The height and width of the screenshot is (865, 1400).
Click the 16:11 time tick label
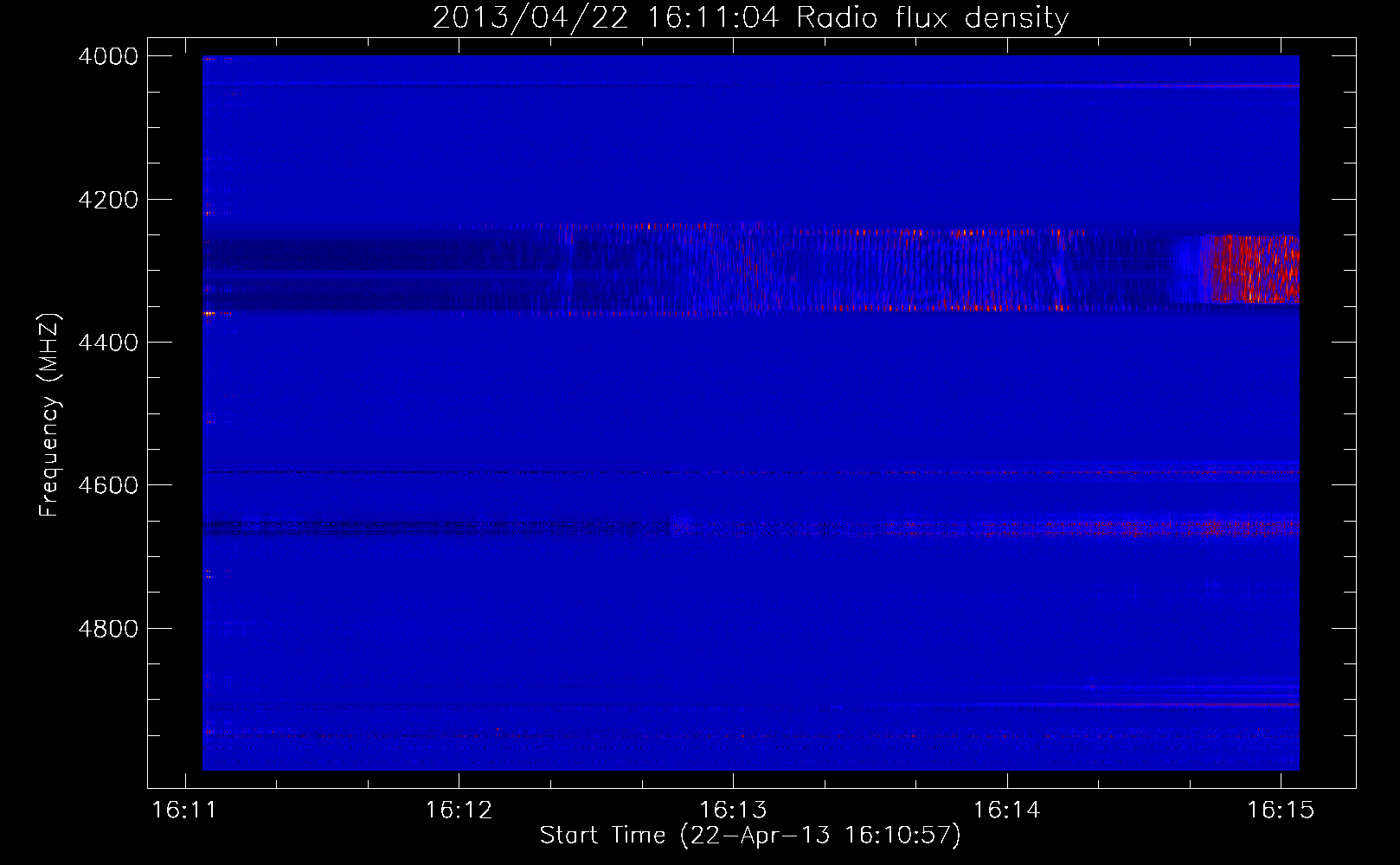coord(185,811)
